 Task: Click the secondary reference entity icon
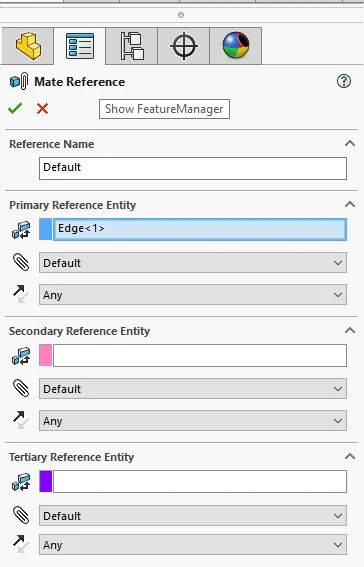click(21, 356)
